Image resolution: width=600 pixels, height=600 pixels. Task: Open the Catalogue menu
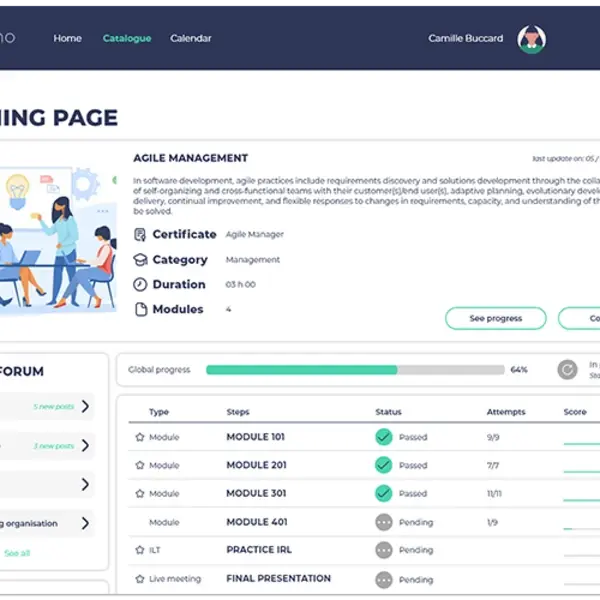pyautogui.click(x=127, y=38)
